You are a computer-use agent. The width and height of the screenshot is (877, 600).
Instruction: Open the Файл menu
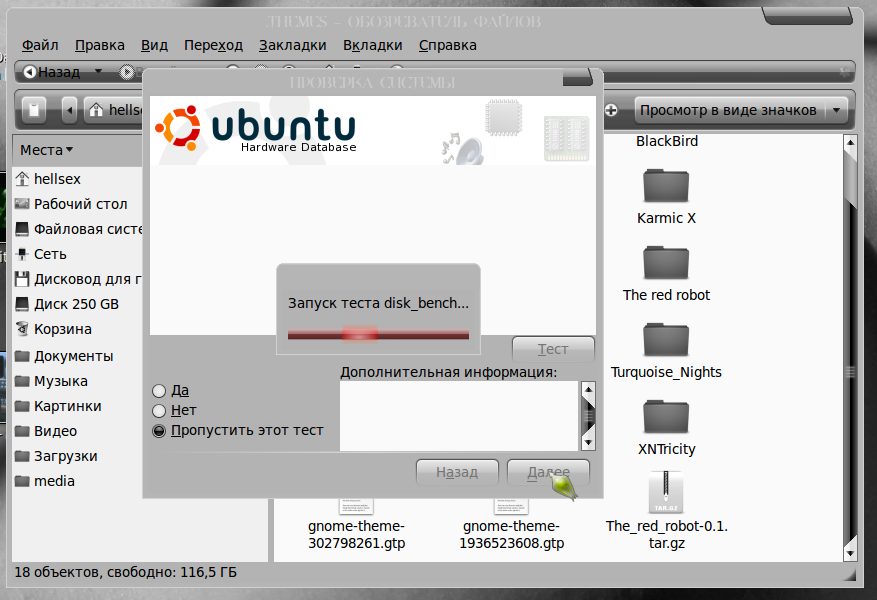coord(40,45)
